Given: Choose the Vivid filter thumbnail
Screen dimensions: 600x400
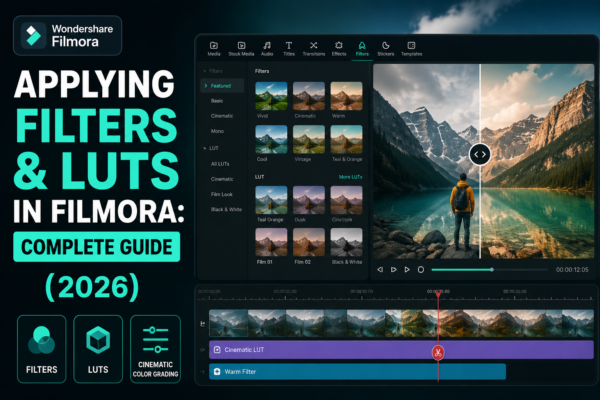Looking at the screenshot, I should point(271,96).
